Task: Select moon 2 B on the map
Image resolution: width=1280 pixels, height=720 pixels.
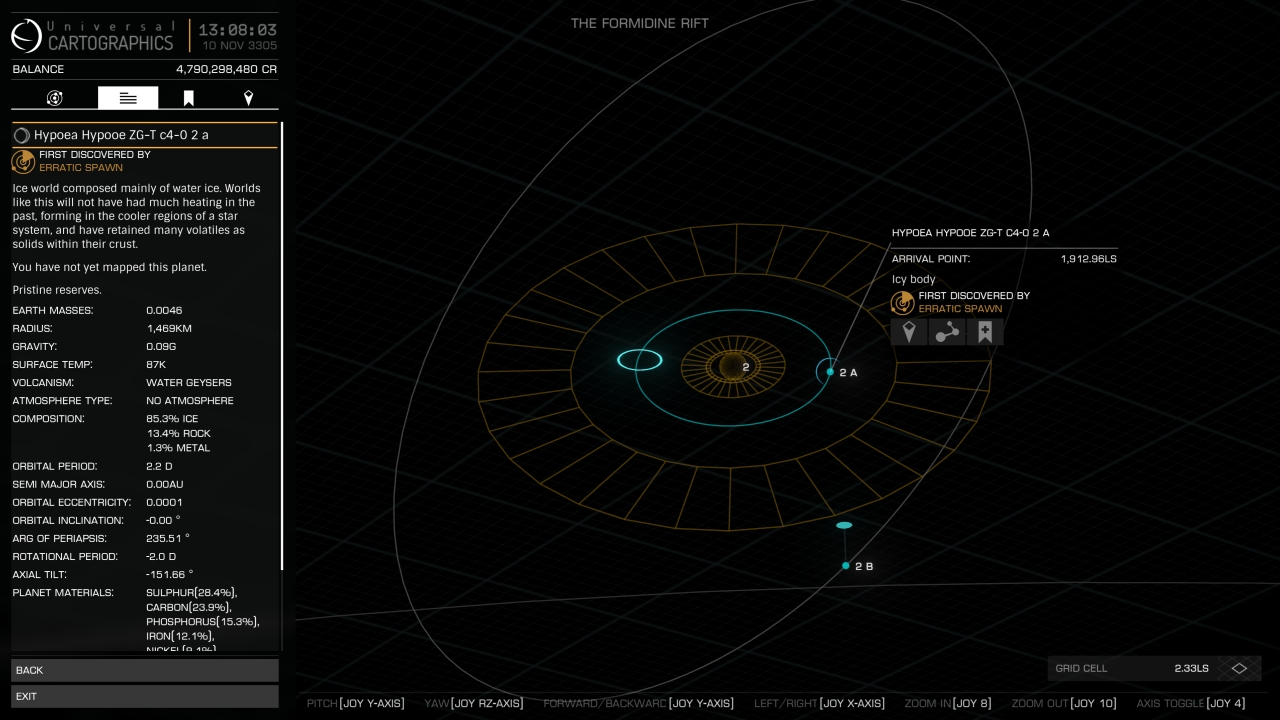Action: tap(845, 566)
